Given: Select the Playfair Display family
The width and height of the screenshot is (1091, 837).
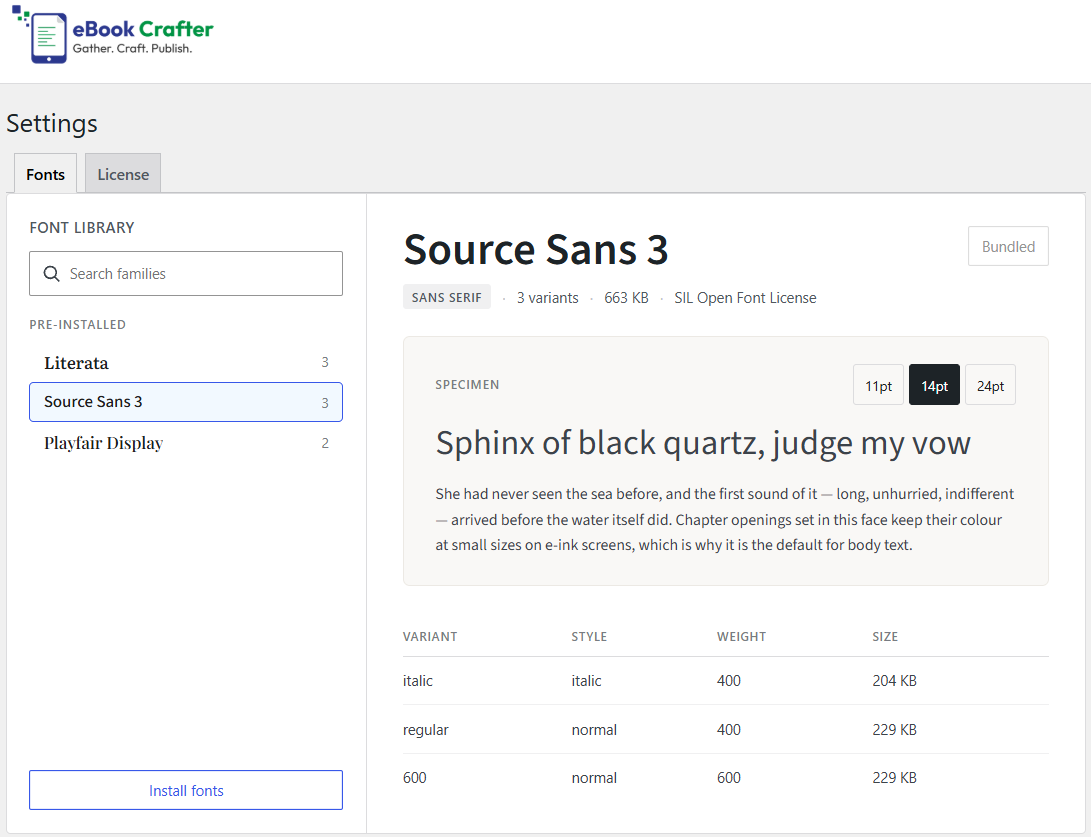Looking at the screenshot, I should [x=186, y=443].
